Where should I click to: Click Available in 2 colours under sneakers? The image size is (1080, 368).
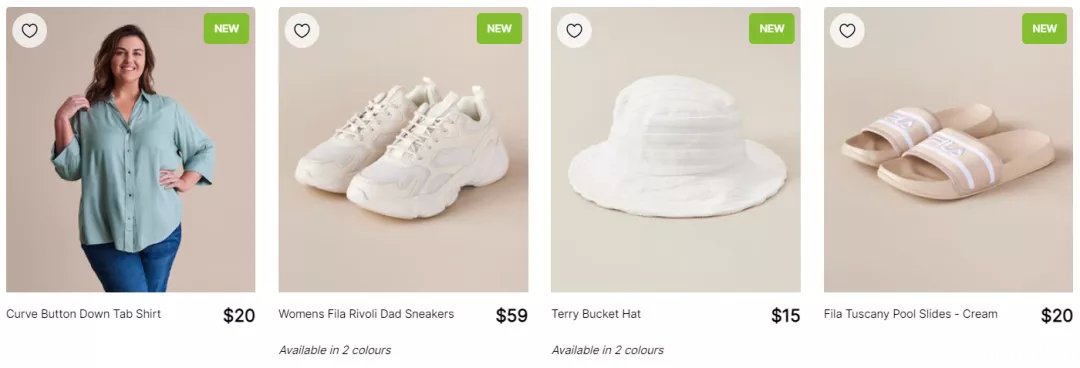(x=335, y=350)
